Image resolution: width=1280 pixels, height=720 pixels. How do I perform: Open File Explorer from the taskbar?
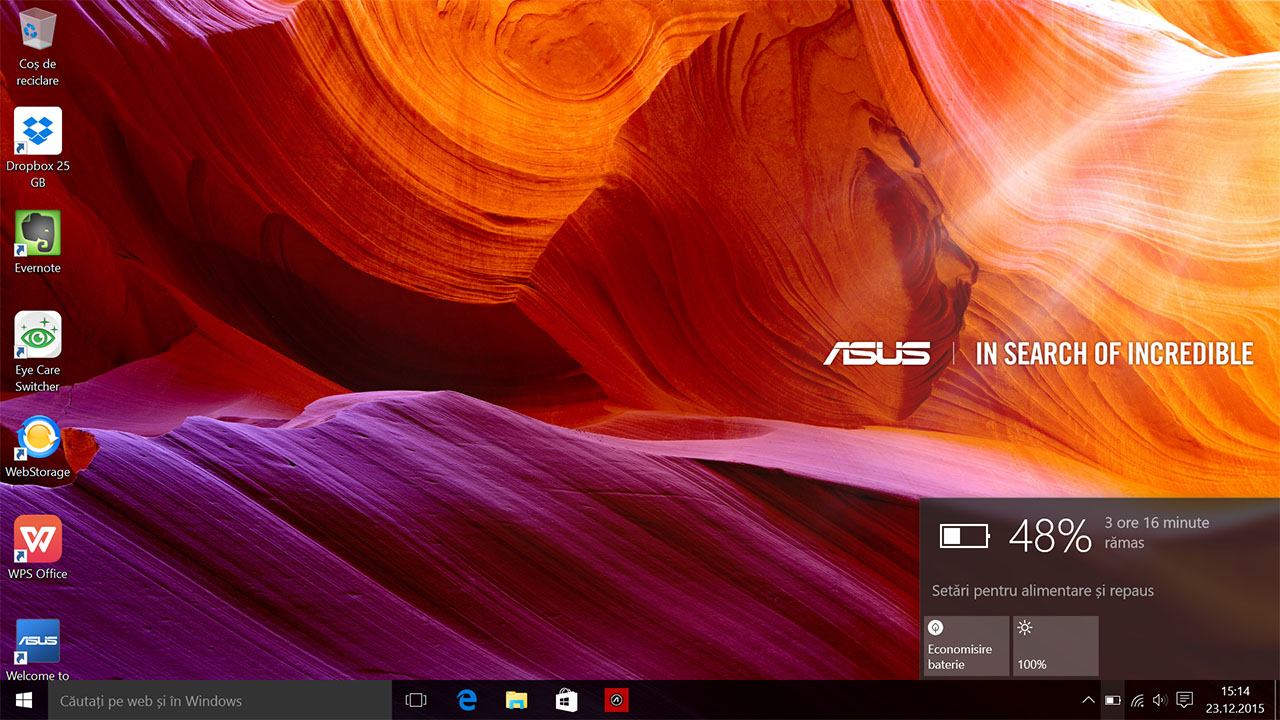pos(516,700)
